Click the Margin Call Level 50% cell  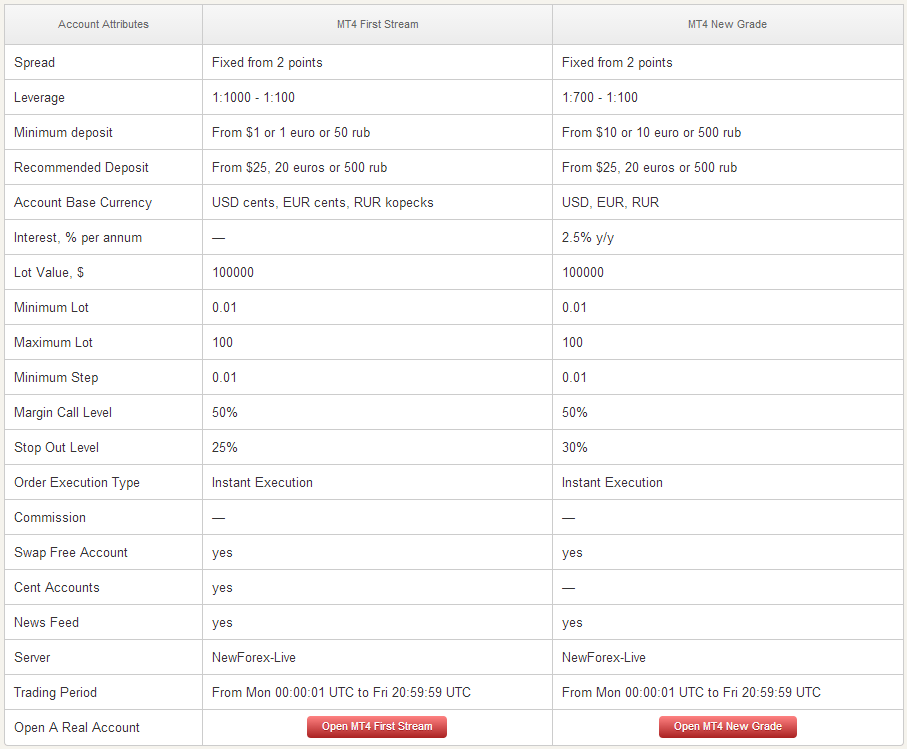[224, 412]
